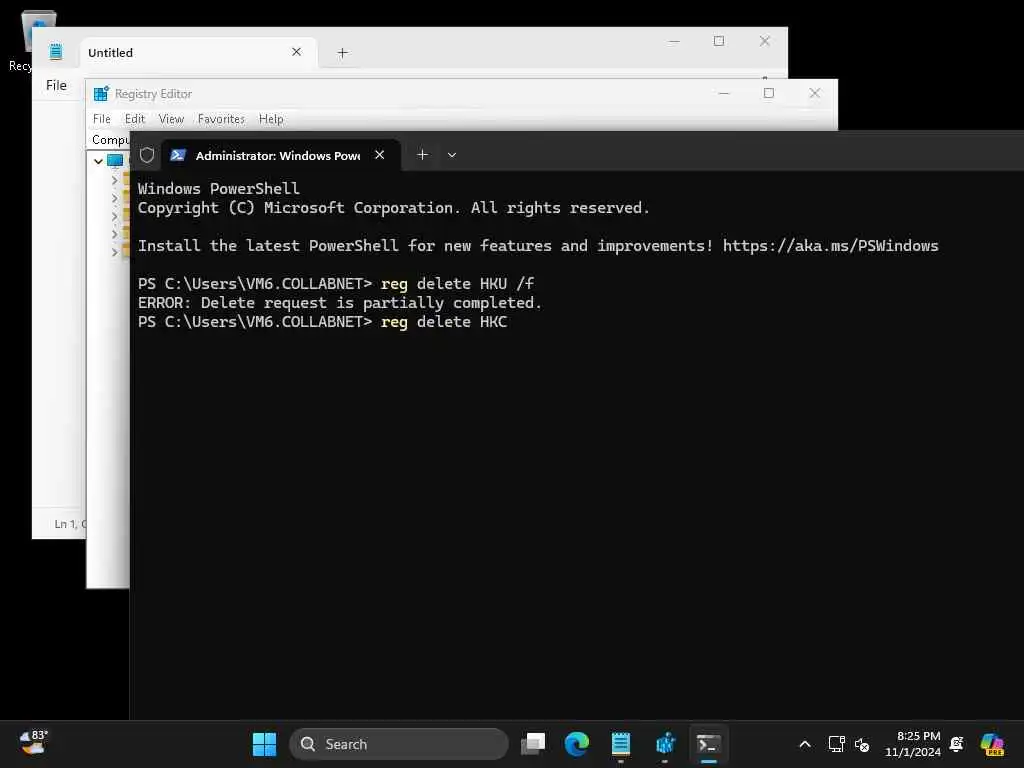Image resolution: width=1024 pixels, height=768 pixels.
Task: Click the 'ERROR: Delete request is partially completed.' line
Action: (340, 302)
